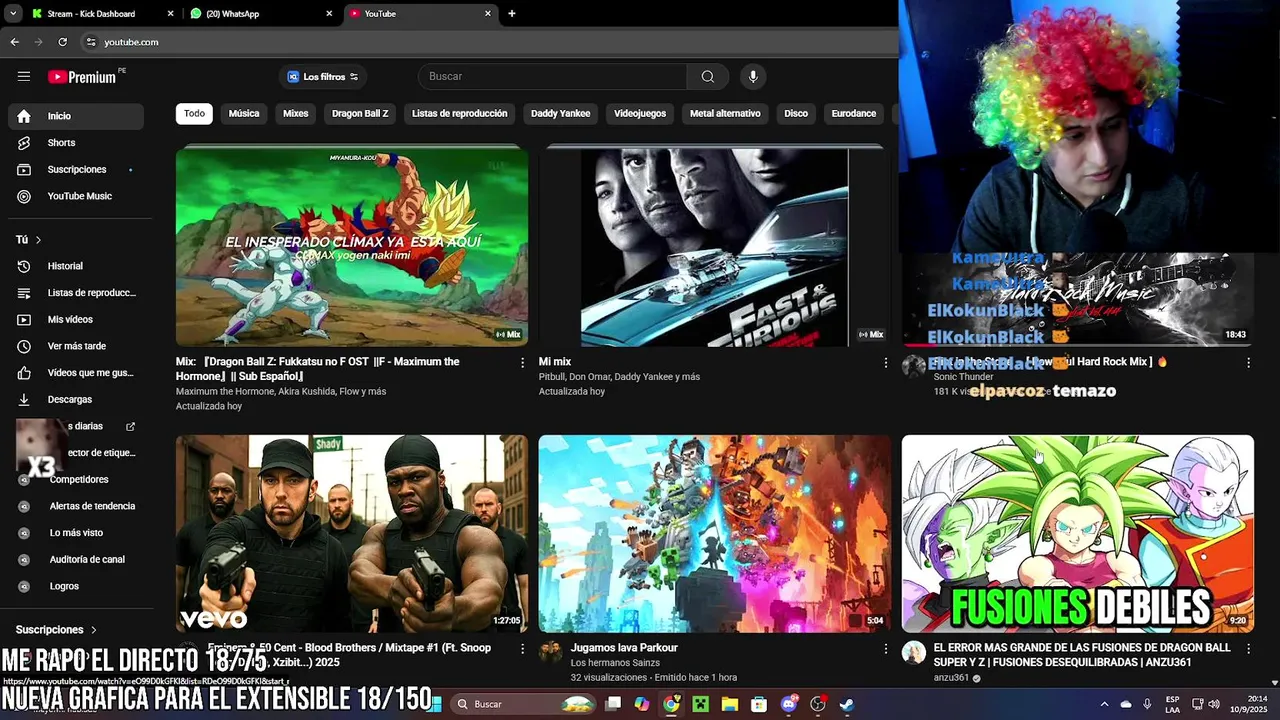Select the Daddy Yankee chip
The width and height of the screenshot is (1280, 720).
click(560, 114)
